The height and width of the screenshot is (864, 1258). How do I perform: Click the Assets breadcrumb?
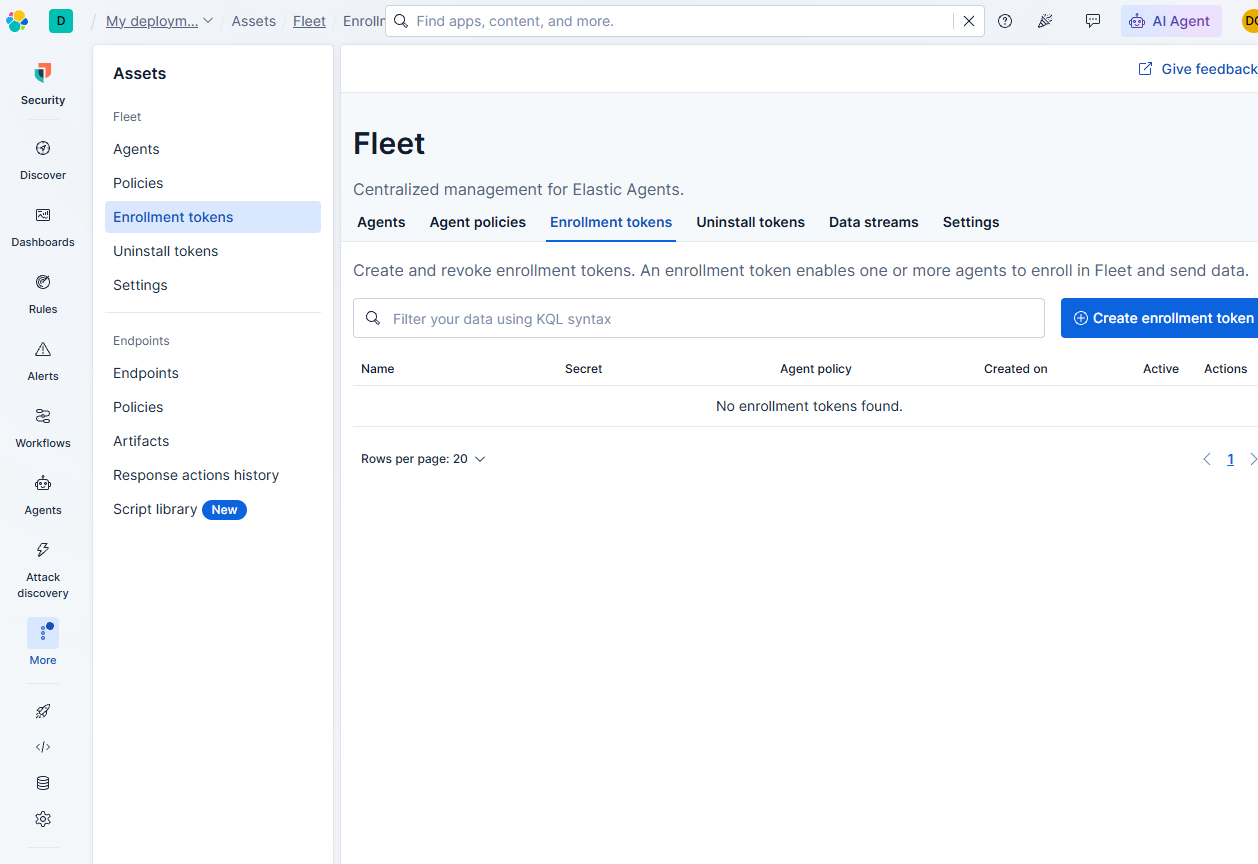pyautogui.click(x=254, y=21)
